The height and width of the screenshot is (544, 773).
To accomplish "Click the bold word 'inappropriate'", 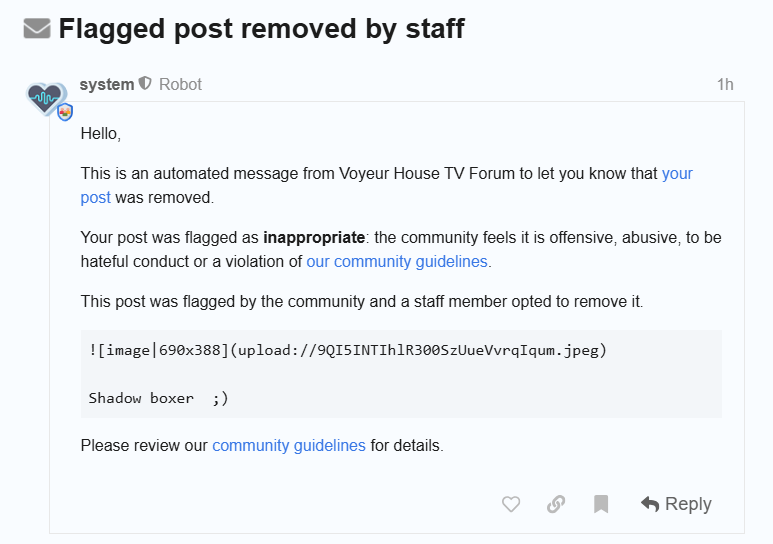I will coord(313,238).
